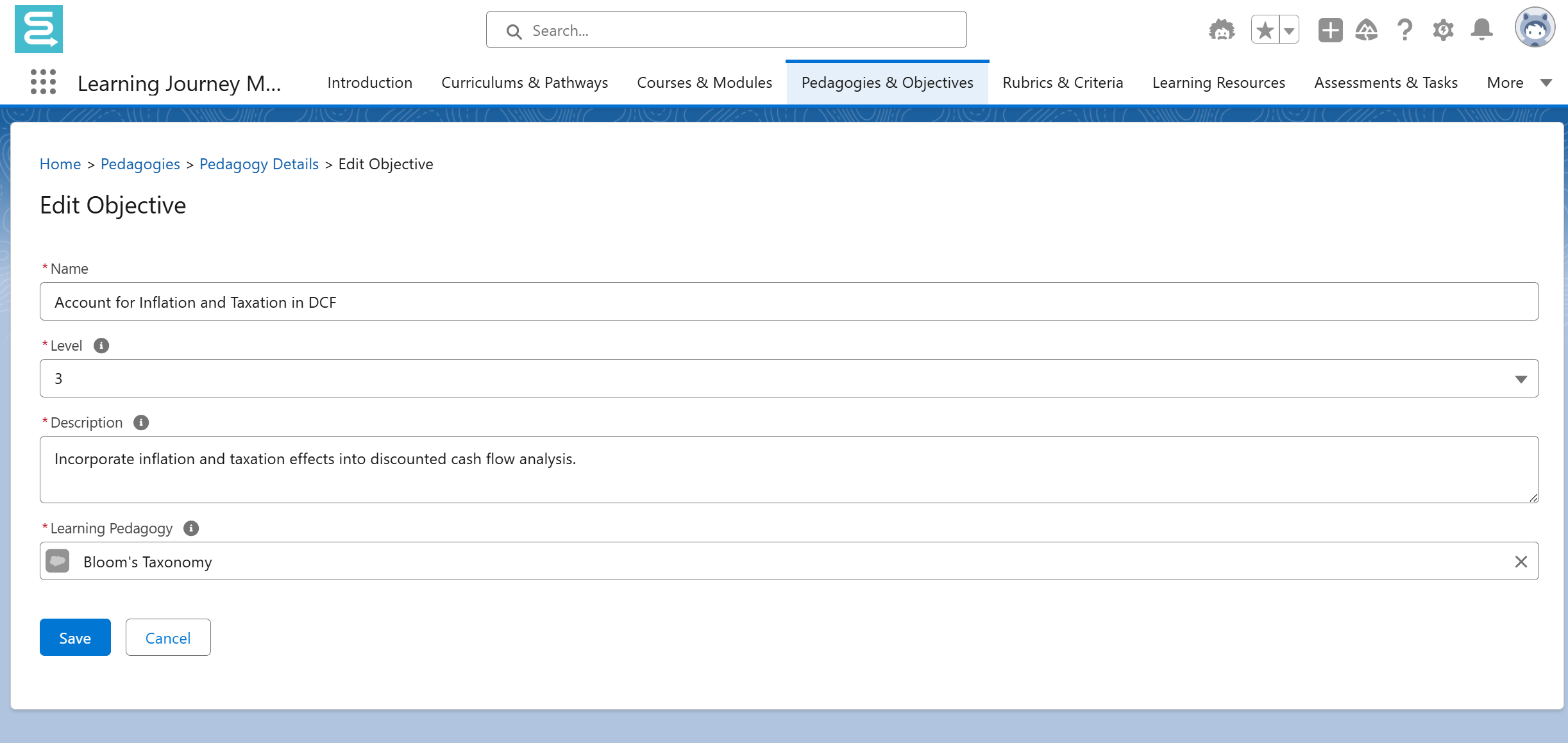Open the Trailhead guidance cloud icon
Viewport: 1568px width, 743px height.
point(1367,30)
